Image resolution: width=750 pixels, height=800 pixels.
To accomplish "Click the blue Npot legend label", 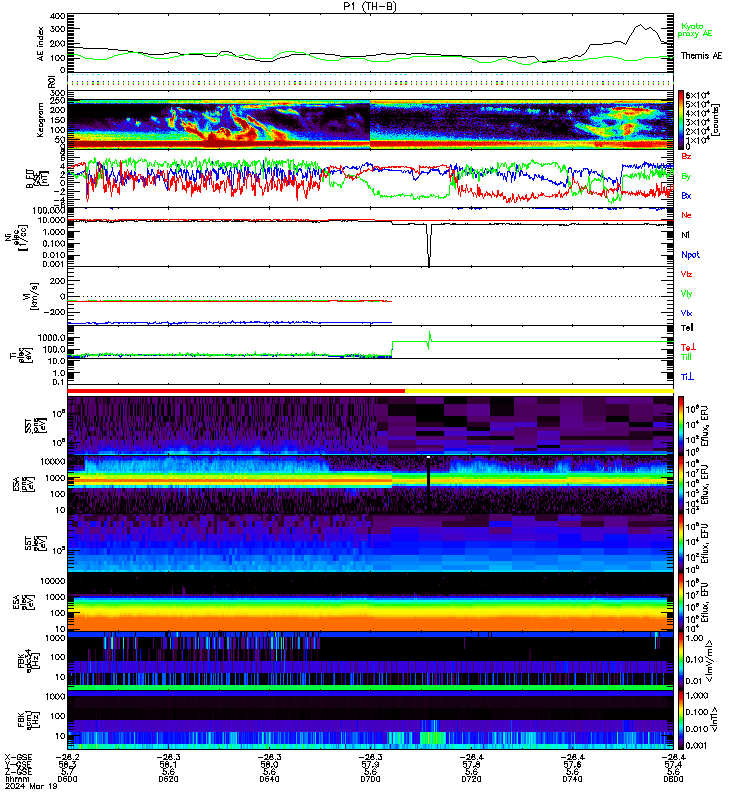I will click(690, 255).
